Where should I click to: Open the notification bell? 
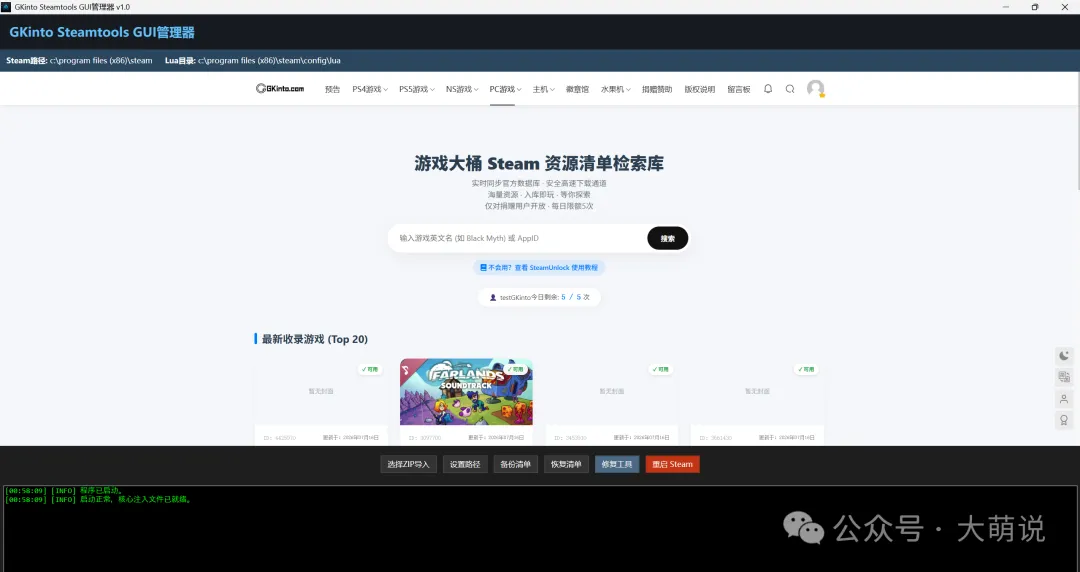point(768,89)
